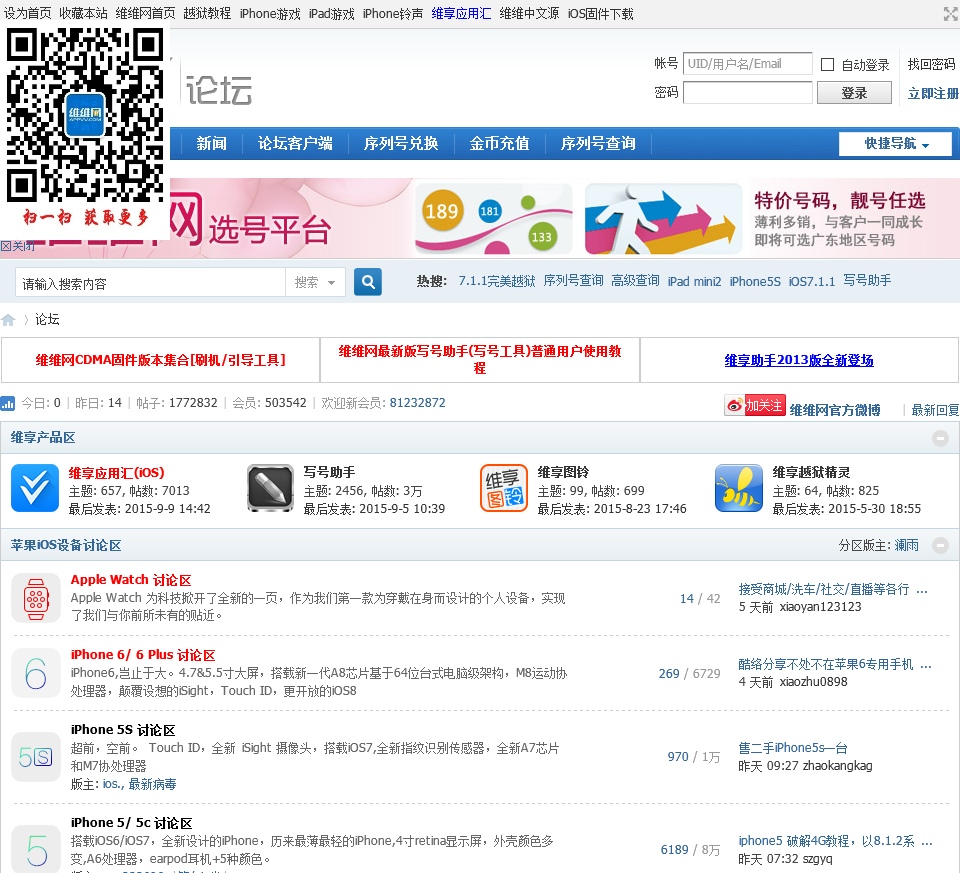Open 维享应用汇(iOS) forum title

[x=116, y=473]
